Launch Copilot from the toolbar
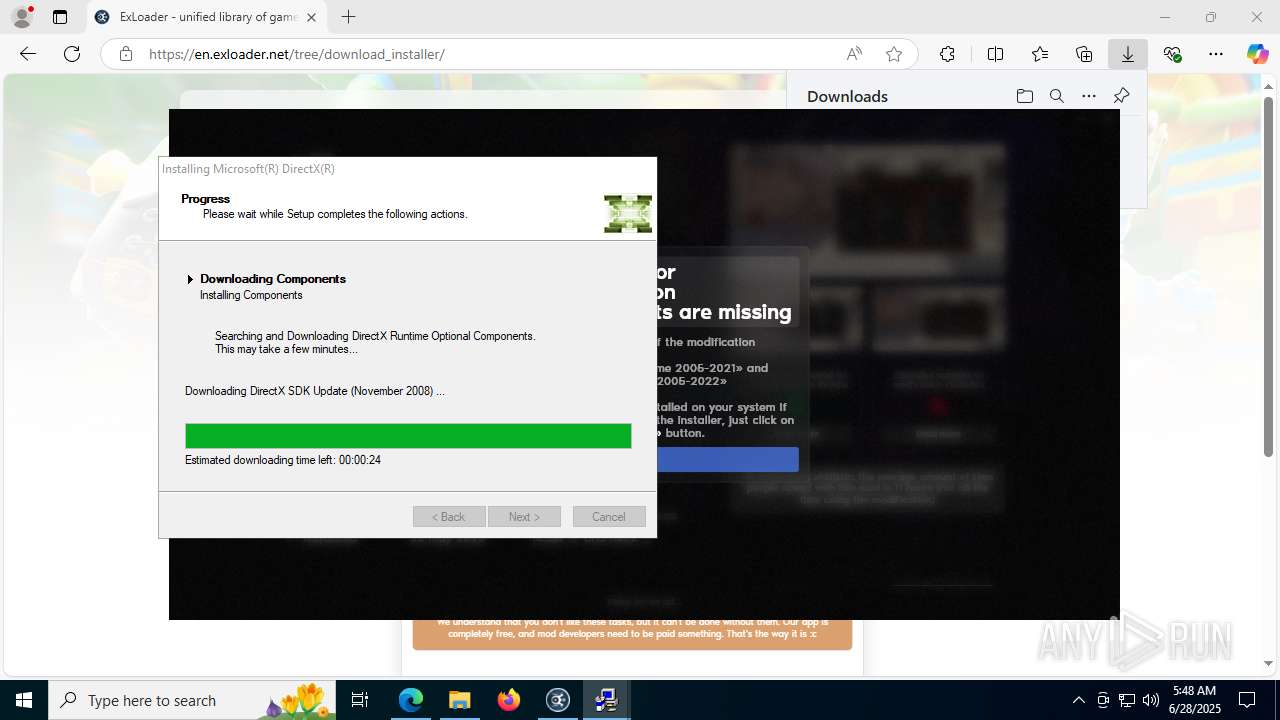Viewport: 1280px width, 720px height. click(x=1257, y=54)
